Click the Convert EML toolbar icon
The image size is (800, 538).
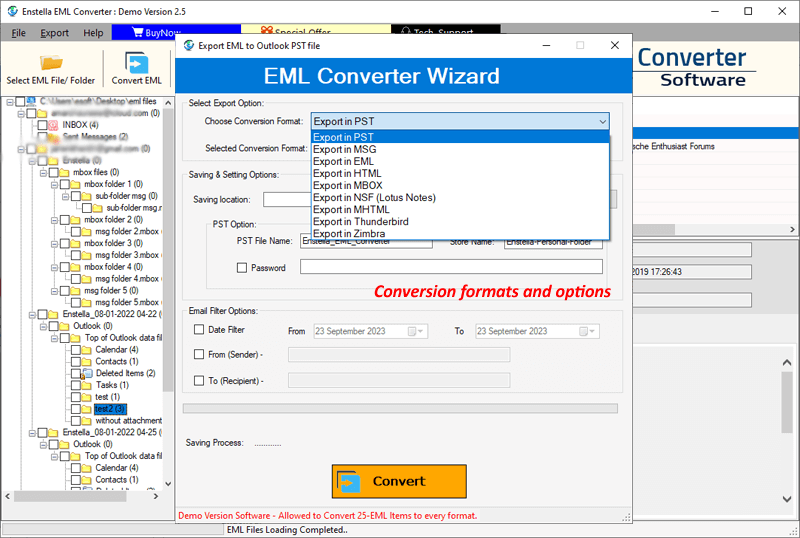tap(137, 63)
